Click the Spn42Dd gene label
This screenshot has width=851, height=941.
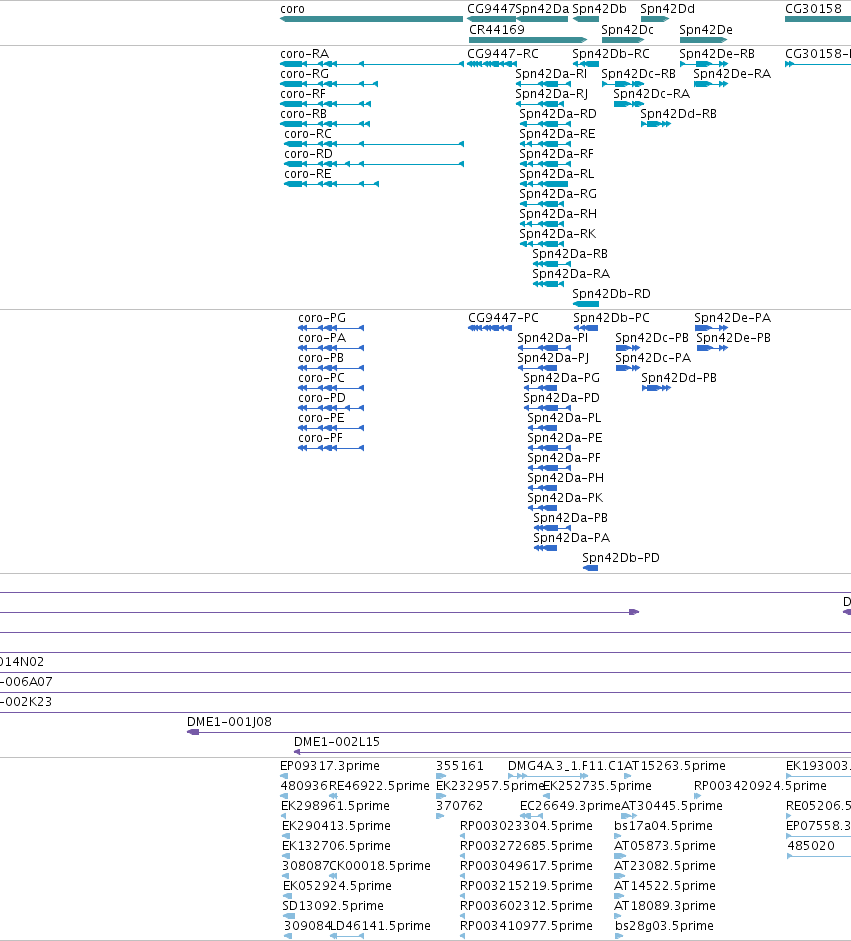[x=667, y=9]
